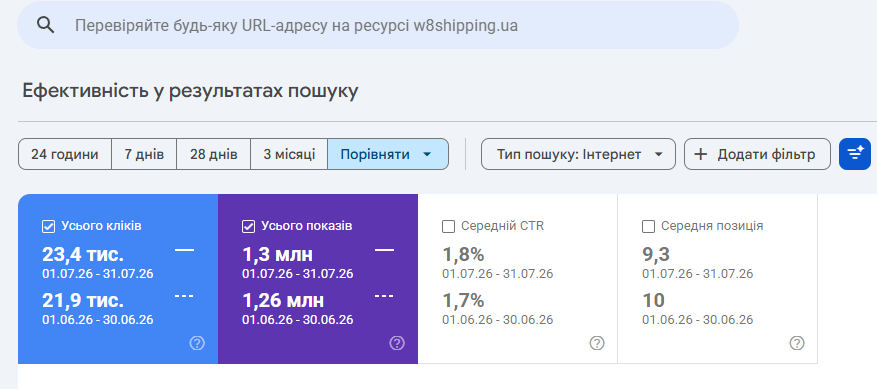Enable the Середній CTR checkbox
This screenshot has height=389, width=877.
448,226
